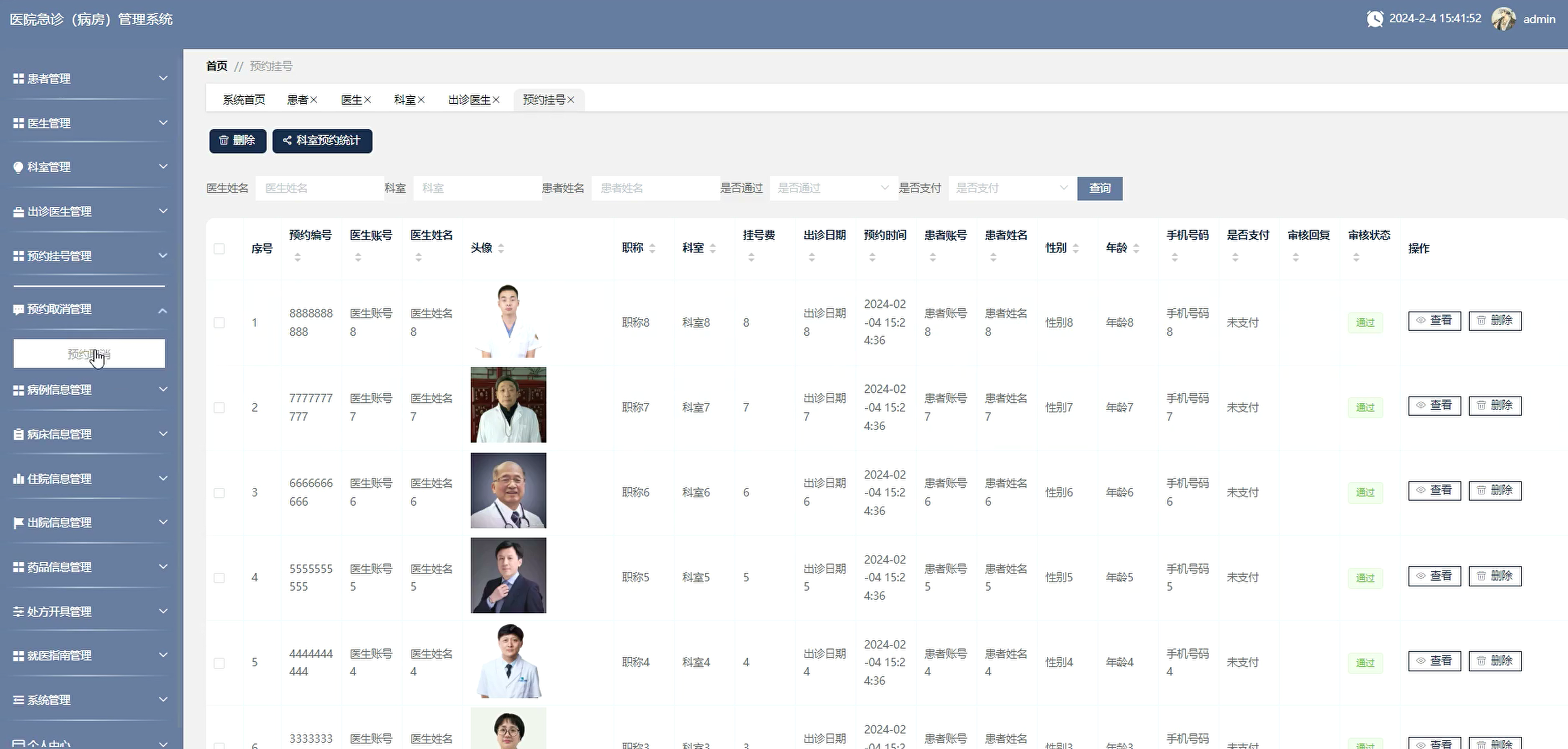Click the 查询 search button
1568x749 pixels.
pyautogui.click(x=1099, y=188)
